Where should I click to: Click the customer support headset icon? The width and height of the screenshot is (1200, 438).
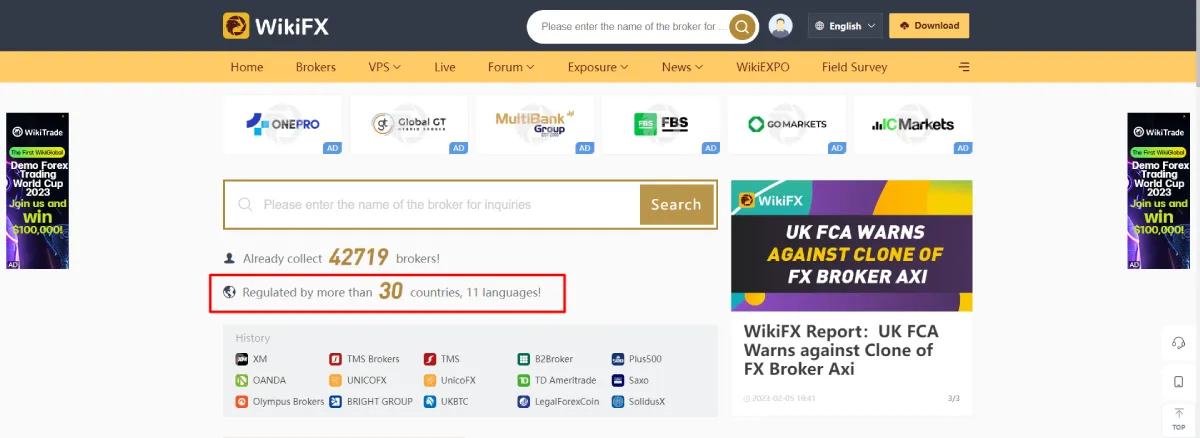1178,343
